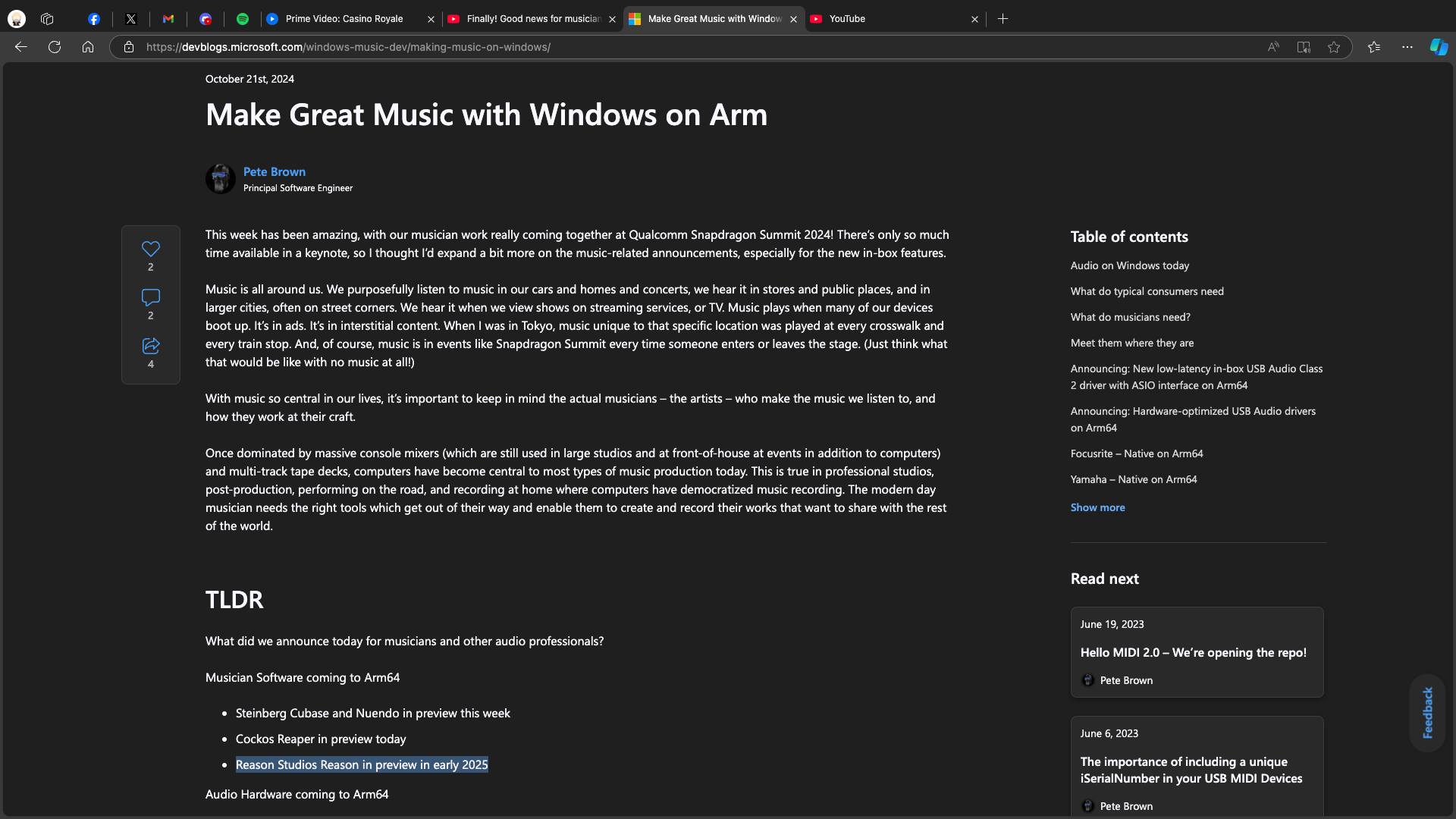The image size is (1456, 819).
Task: Jump to Audio on Windows today section
Action: pos(1130,265)
